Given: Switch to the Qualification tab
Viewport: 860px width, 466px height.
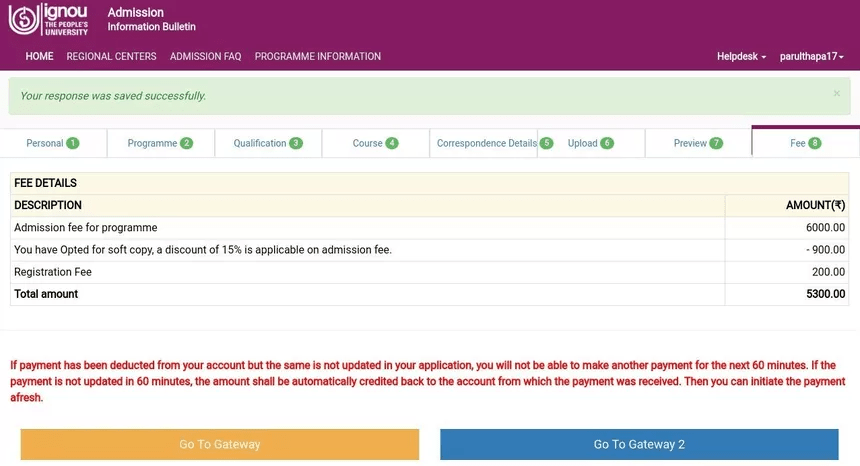Looking at the screenshot, I should coord(268,143).
